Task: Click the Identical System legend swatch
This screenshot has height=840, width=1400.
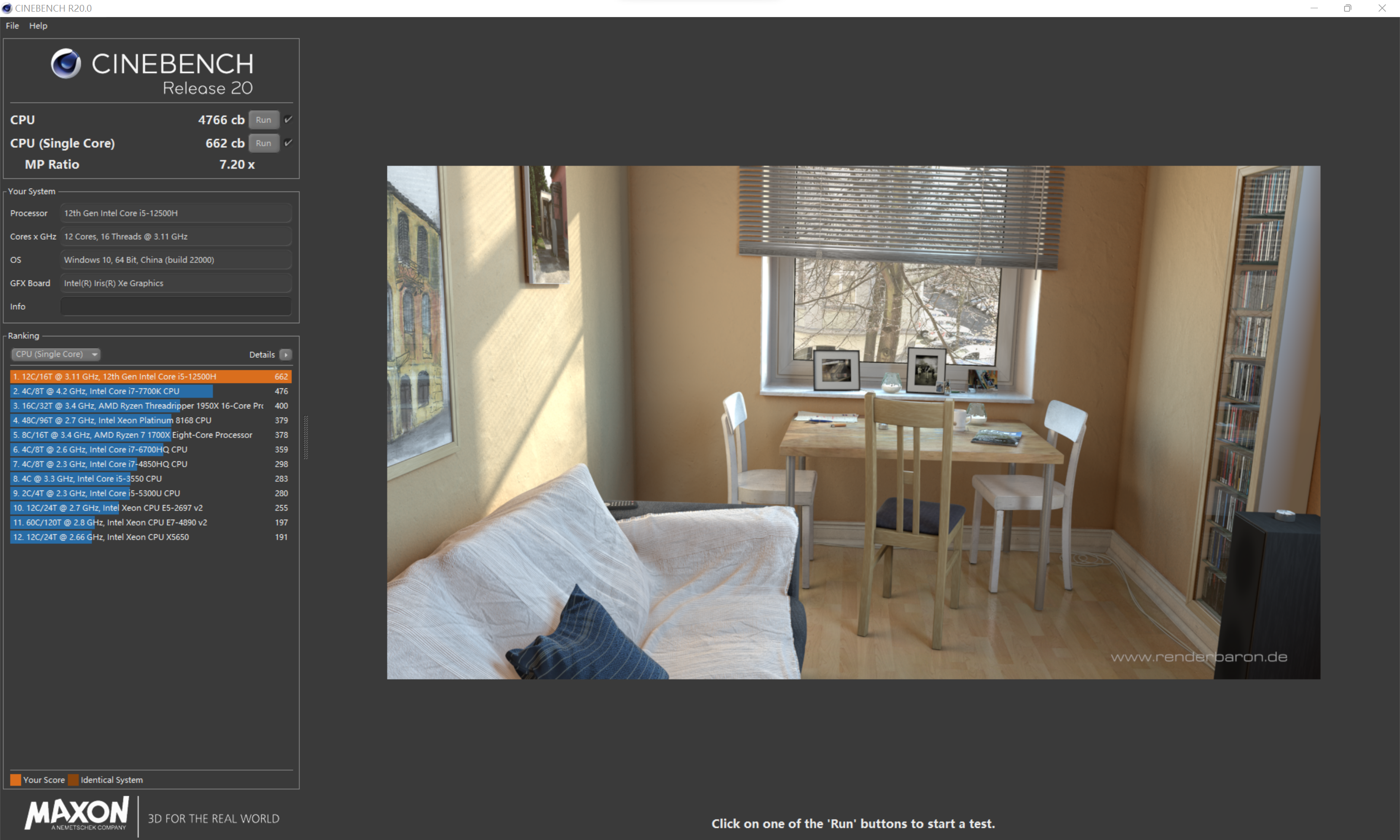Action: click(73, 779)
